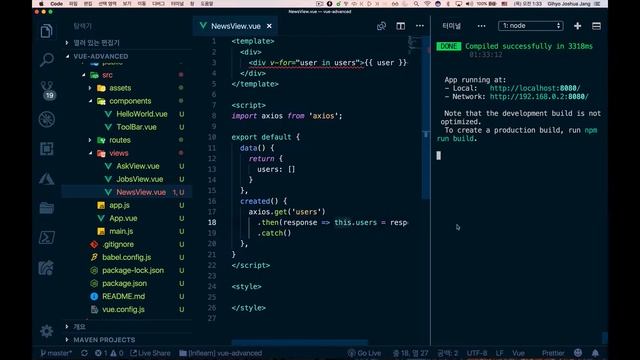The height and width of the screenshot is (360, 640).
Task: Open App.vue in the explorer
Action: [123, 218]
